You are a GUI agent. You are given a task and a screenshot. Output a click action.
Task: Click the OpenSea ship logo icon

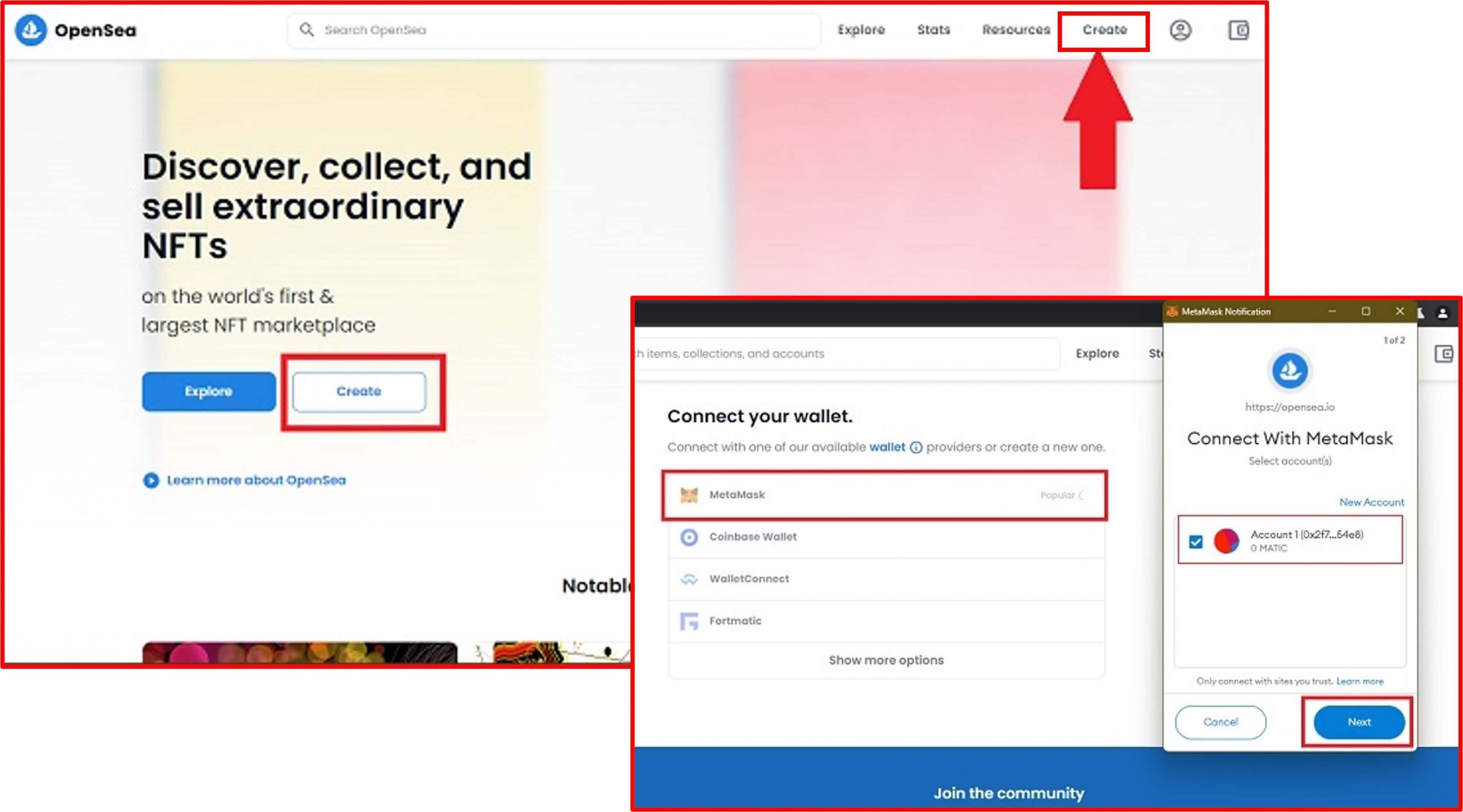point(30,30)
